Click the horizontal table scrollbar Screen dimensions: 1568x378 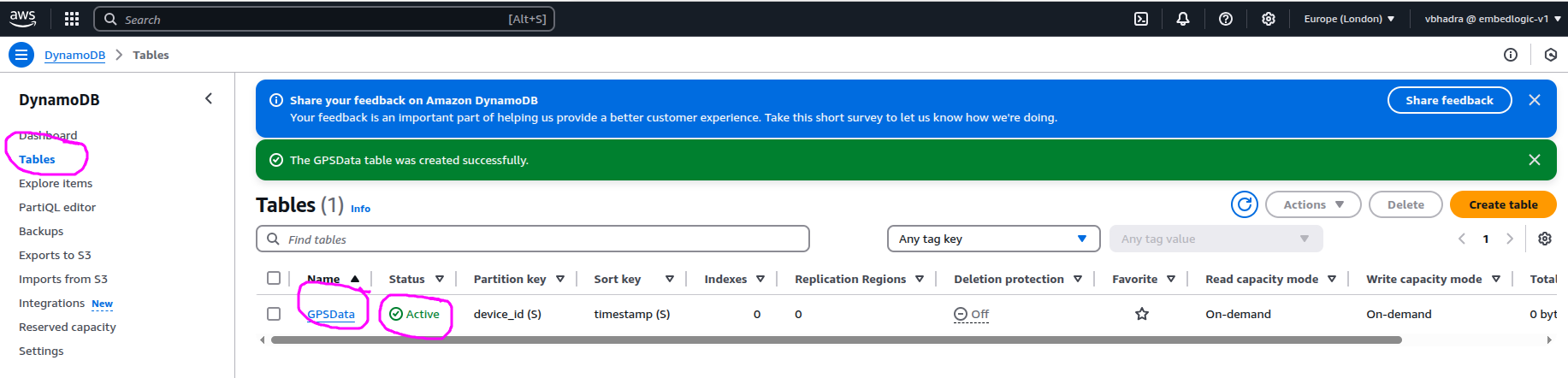pos(836,340)
